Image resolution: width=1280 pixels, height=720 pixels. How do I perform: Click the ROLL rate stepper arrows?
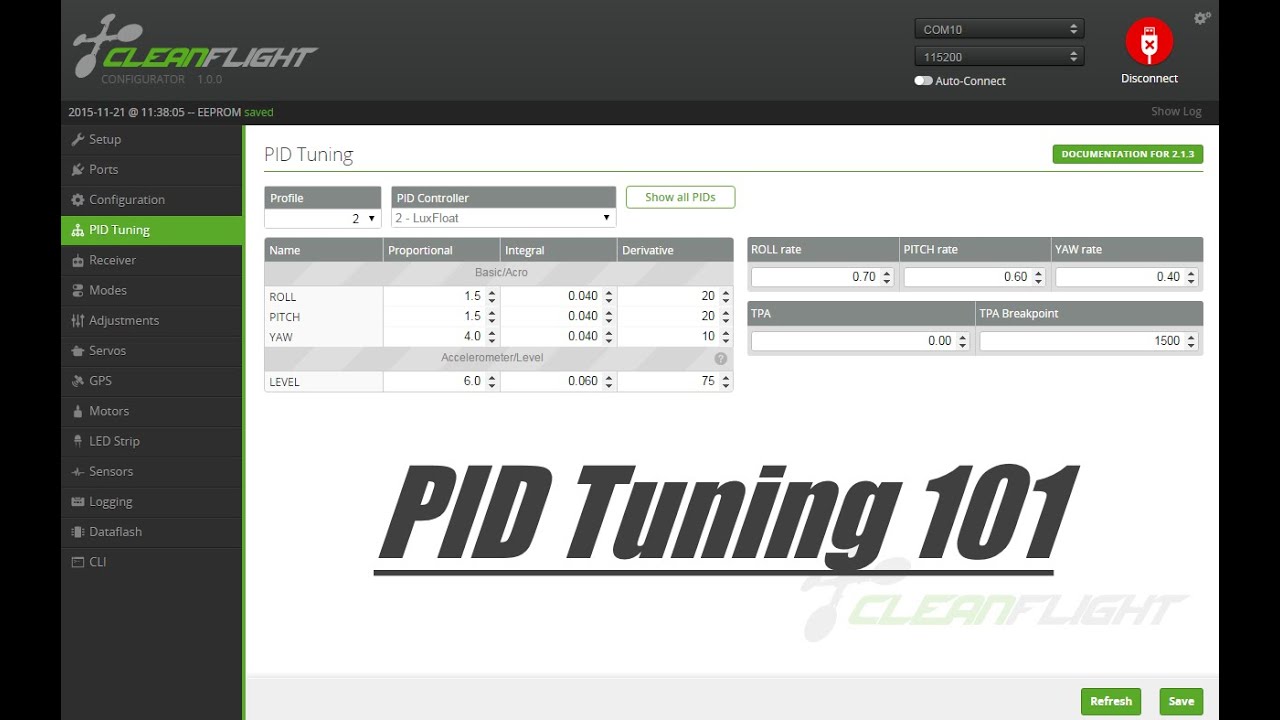point(887,277)
